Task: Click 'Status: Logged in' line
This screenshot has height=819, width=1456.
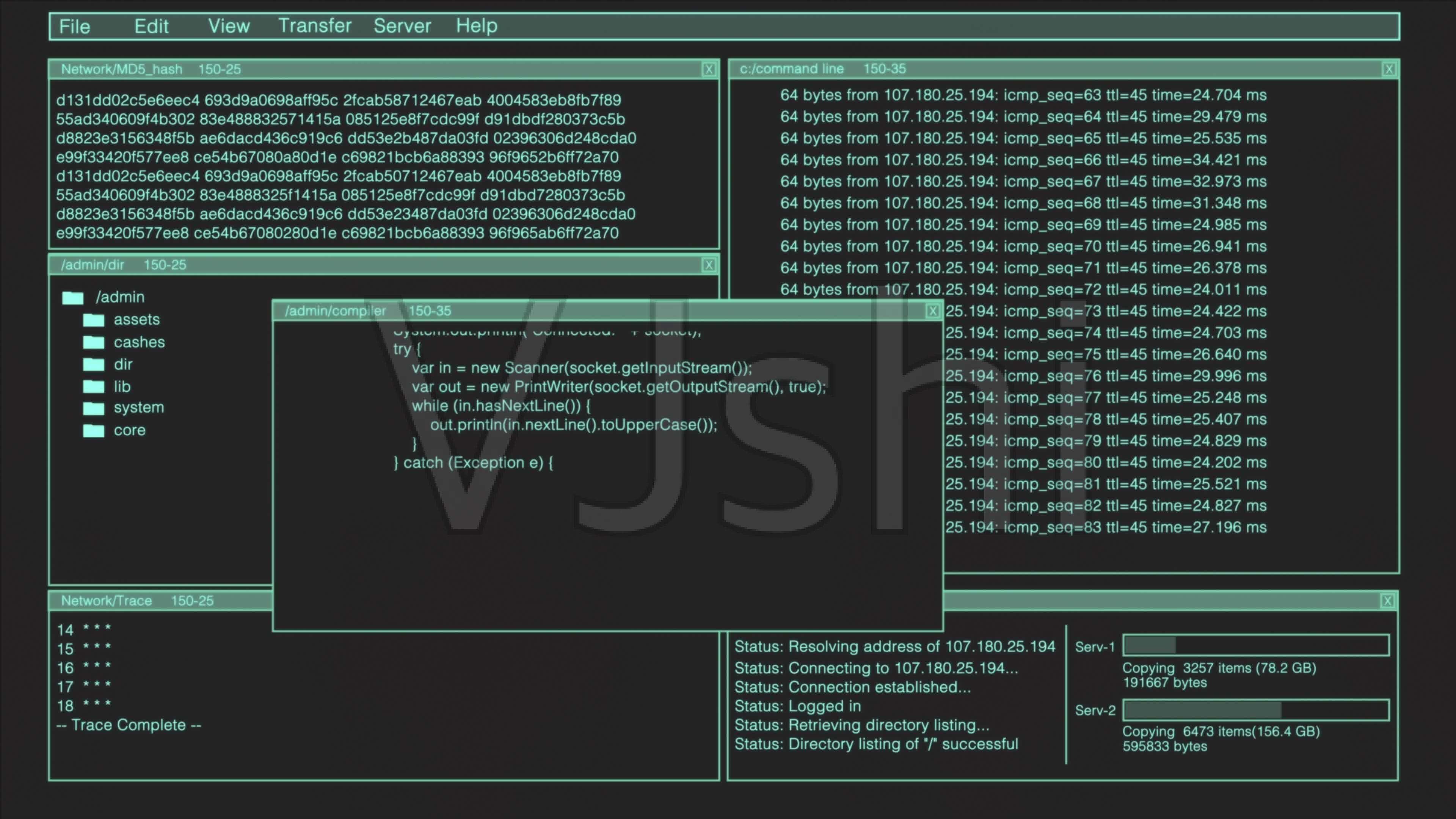Action: (797, 706)
